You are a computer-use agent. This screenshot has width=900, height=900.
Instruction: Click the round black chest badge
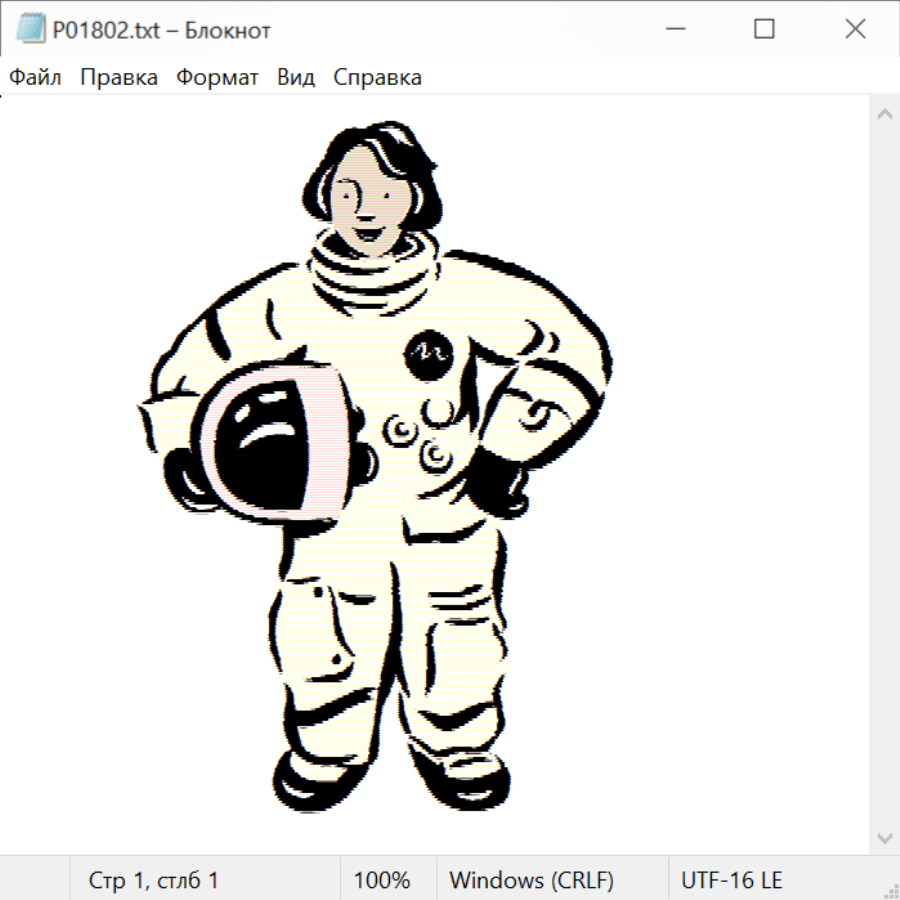429,352
